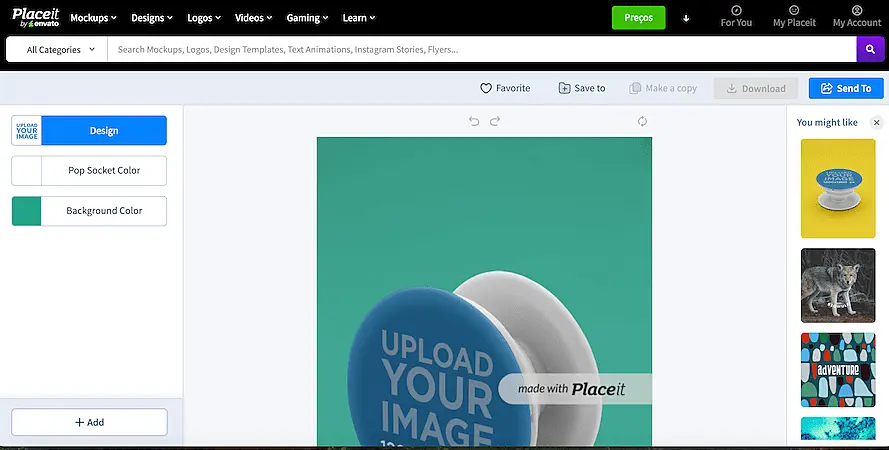Click the blue Design button

click(104, 130)
